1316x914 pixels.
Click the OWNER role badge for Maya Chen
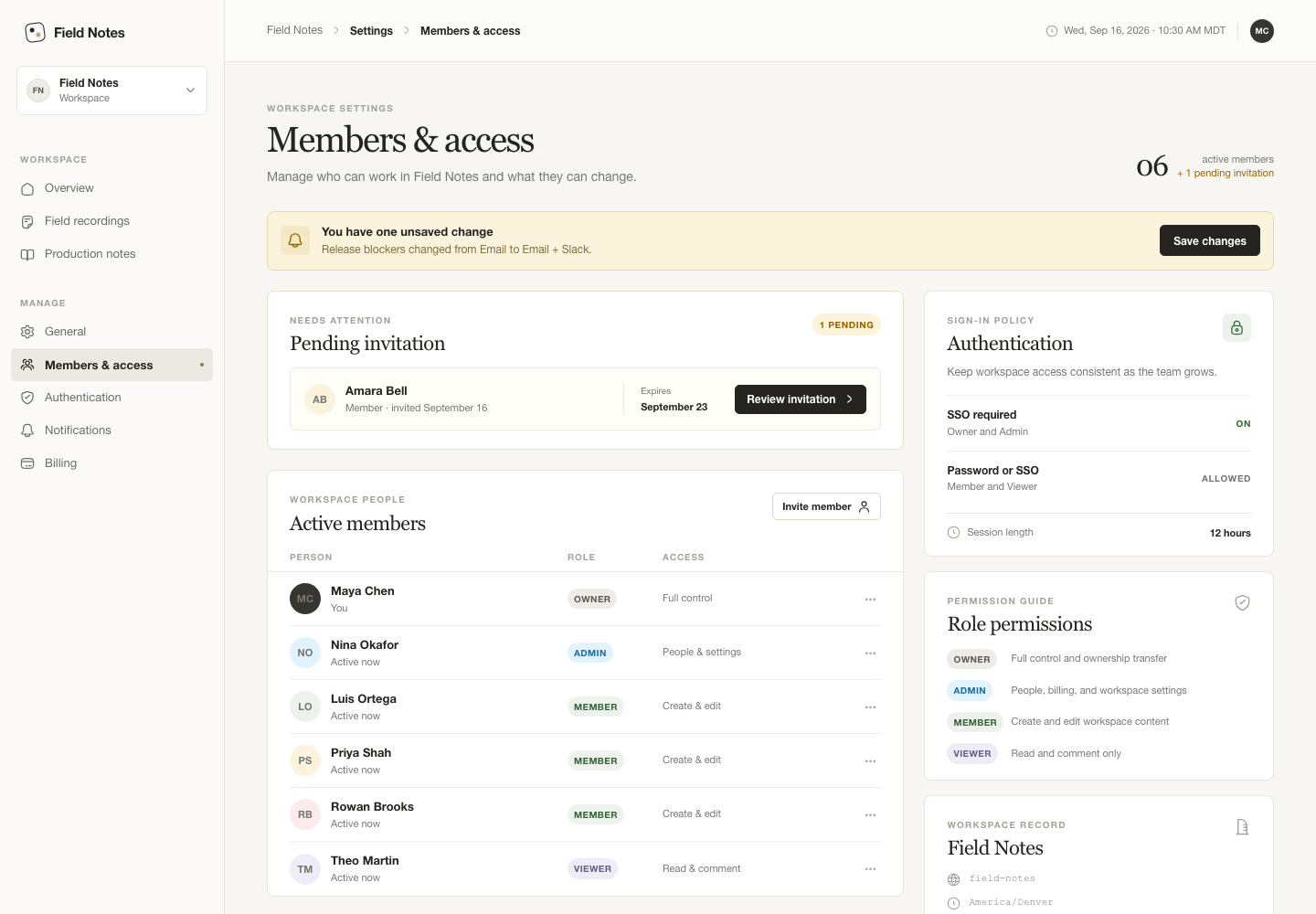pos(592,599)
